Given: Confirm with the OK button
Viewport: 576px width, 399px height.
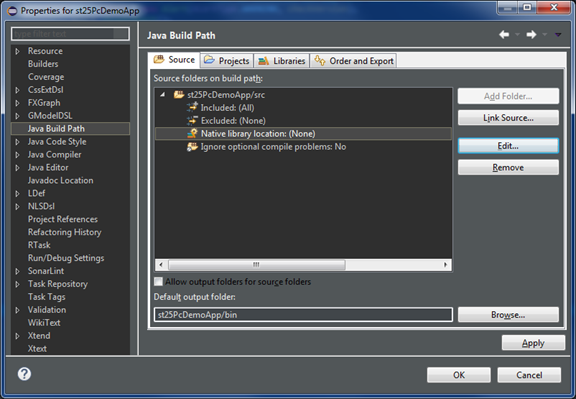Looking at the screenshot, I should click(x=459, y=375).
